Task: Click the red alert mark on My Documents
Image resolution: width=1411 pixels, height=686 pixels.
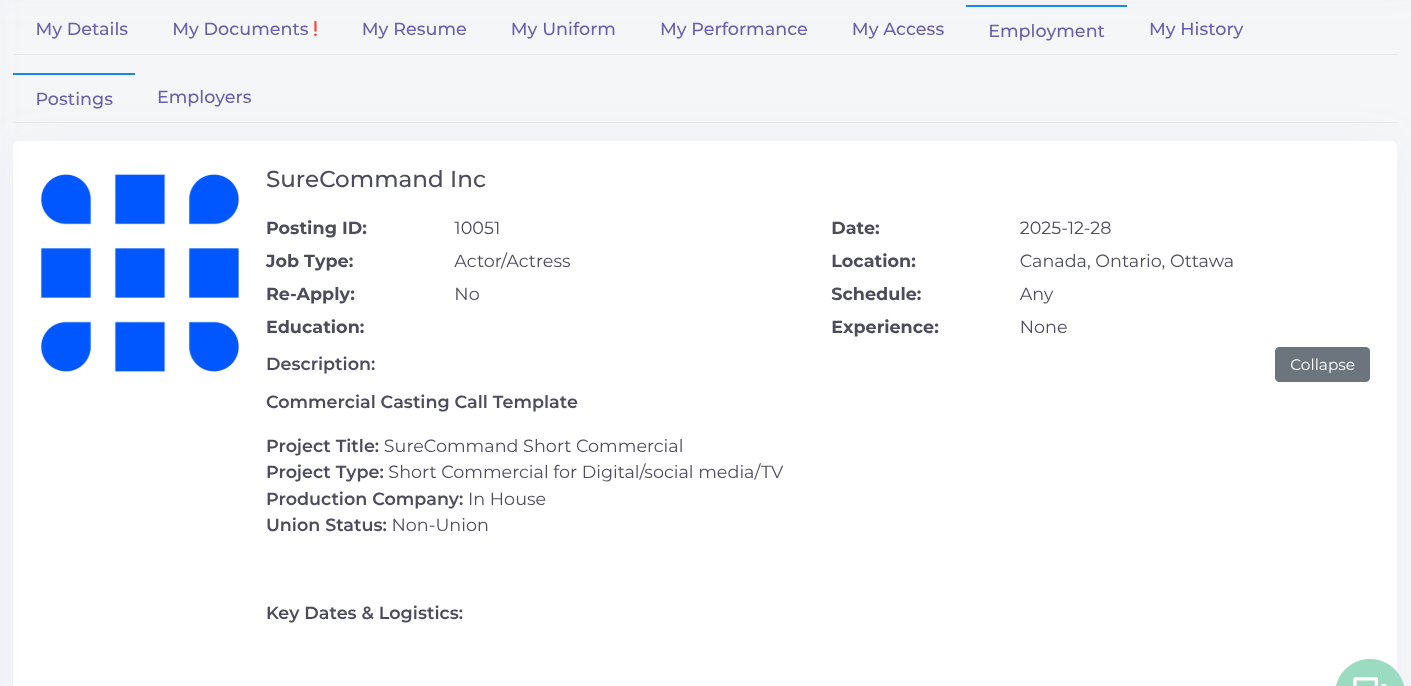Action: click(315, 29)
